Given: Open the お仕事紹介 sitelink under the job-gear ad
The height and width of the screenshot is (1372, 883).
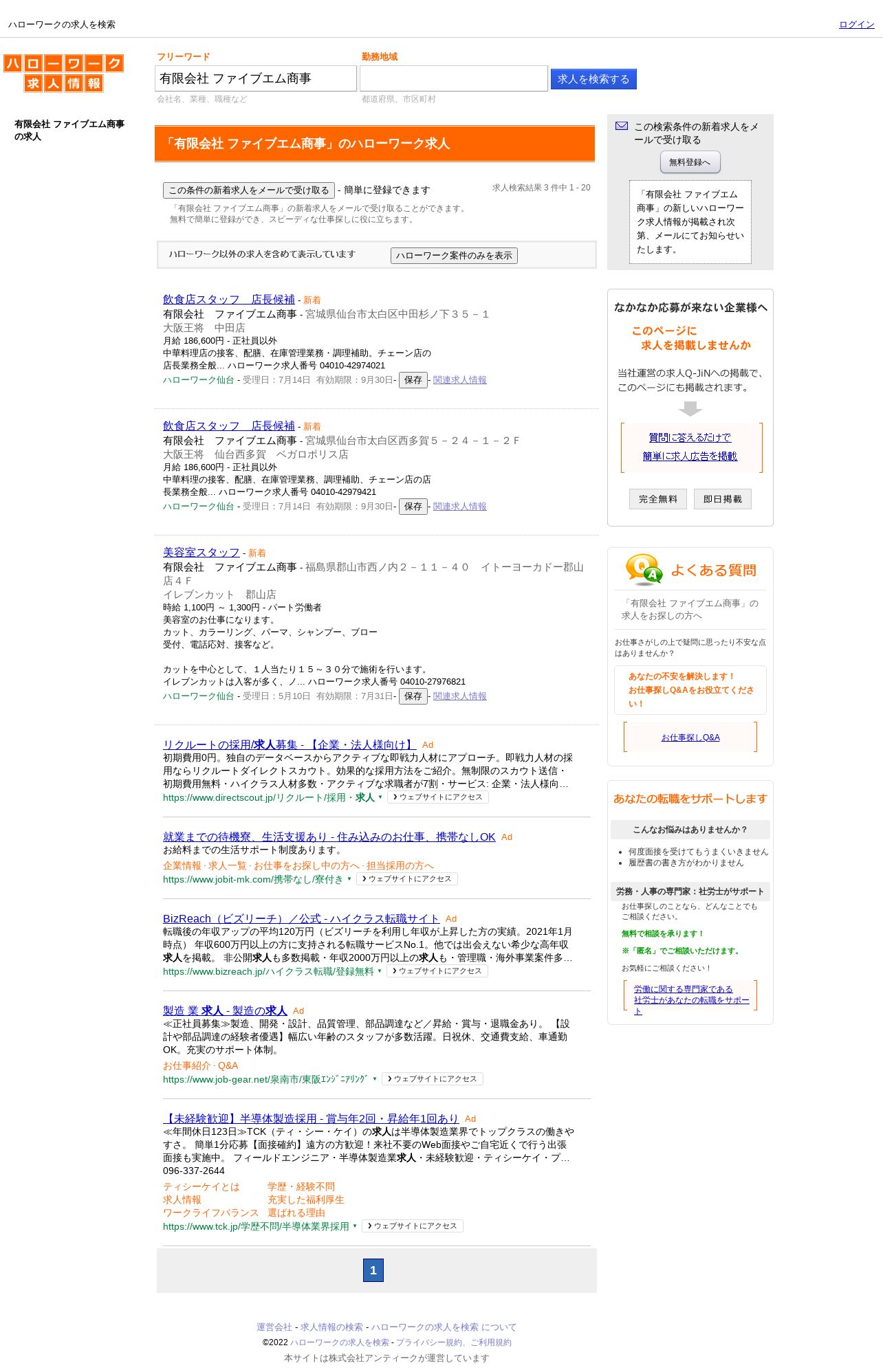Looking at the screenshot, I should click(187, 1066).
